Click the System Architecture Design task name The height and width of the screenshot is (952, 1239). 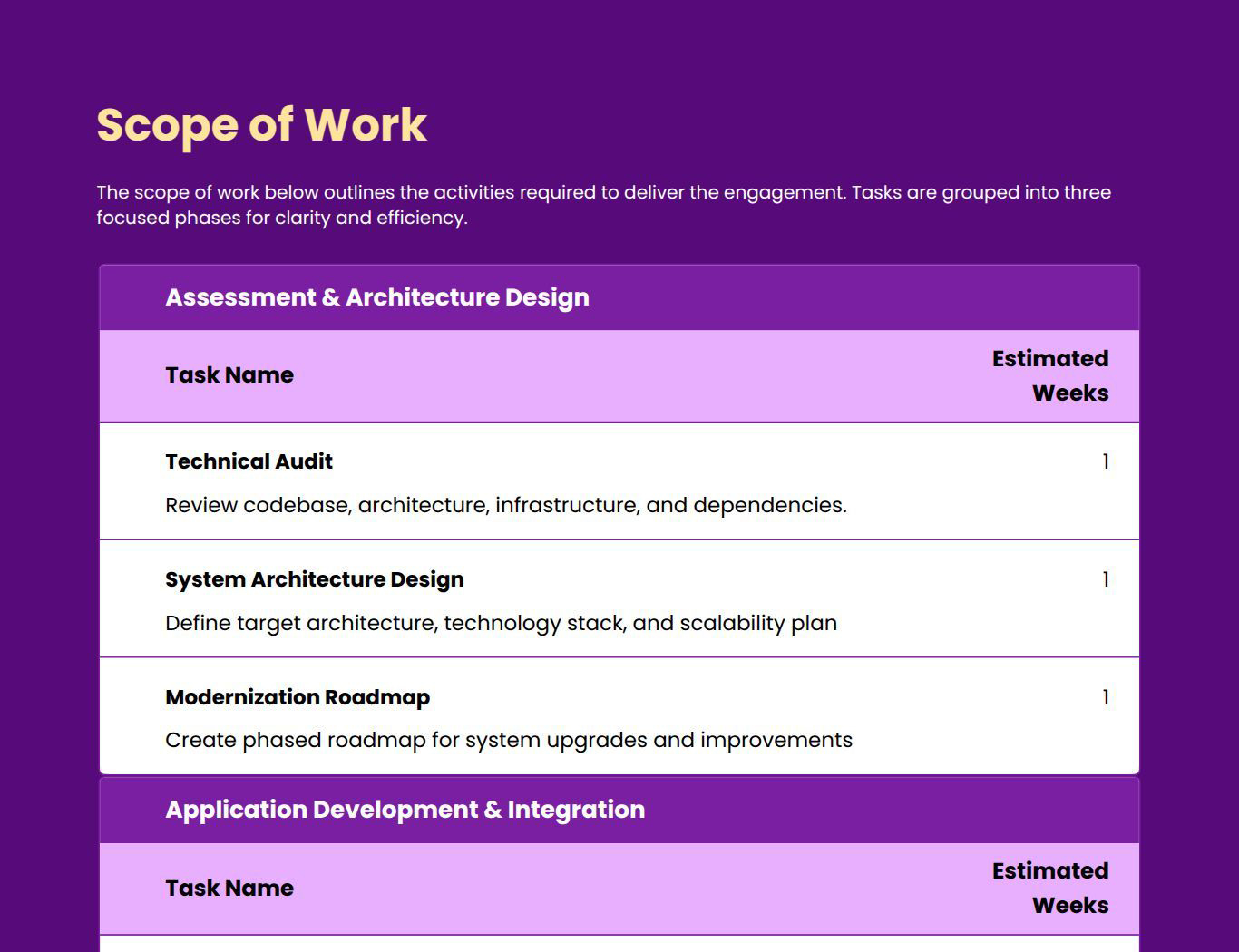(x=314, y=578)
